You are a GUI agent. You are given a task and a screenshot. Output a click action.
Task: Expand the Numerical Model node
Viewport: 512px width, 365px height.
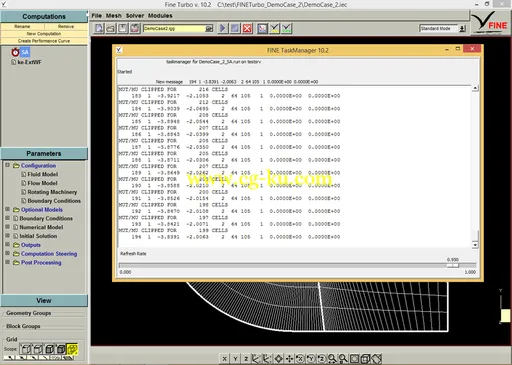click(7, 226)
